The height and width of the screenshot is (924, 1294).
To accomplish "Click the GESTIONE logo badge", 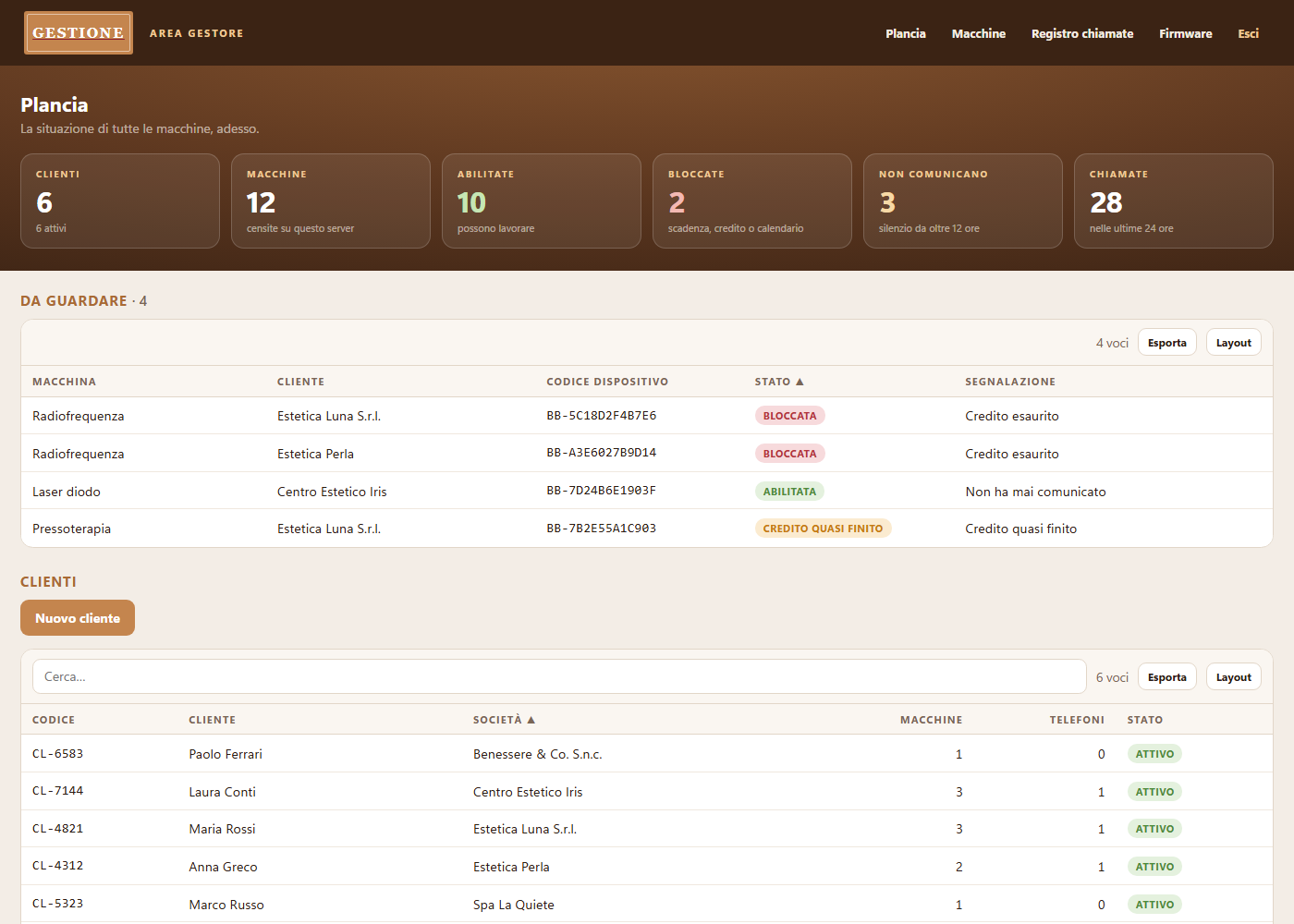I will (79, 33).
